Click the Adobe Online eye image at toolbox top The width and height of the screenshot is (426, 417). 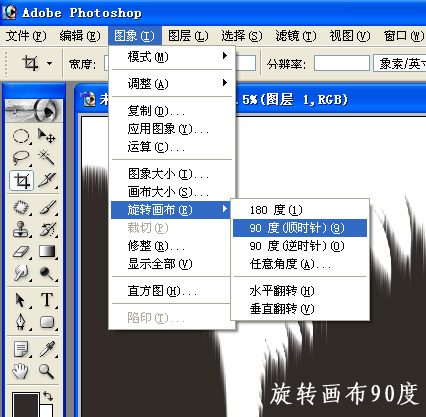(x=34, y=110)
